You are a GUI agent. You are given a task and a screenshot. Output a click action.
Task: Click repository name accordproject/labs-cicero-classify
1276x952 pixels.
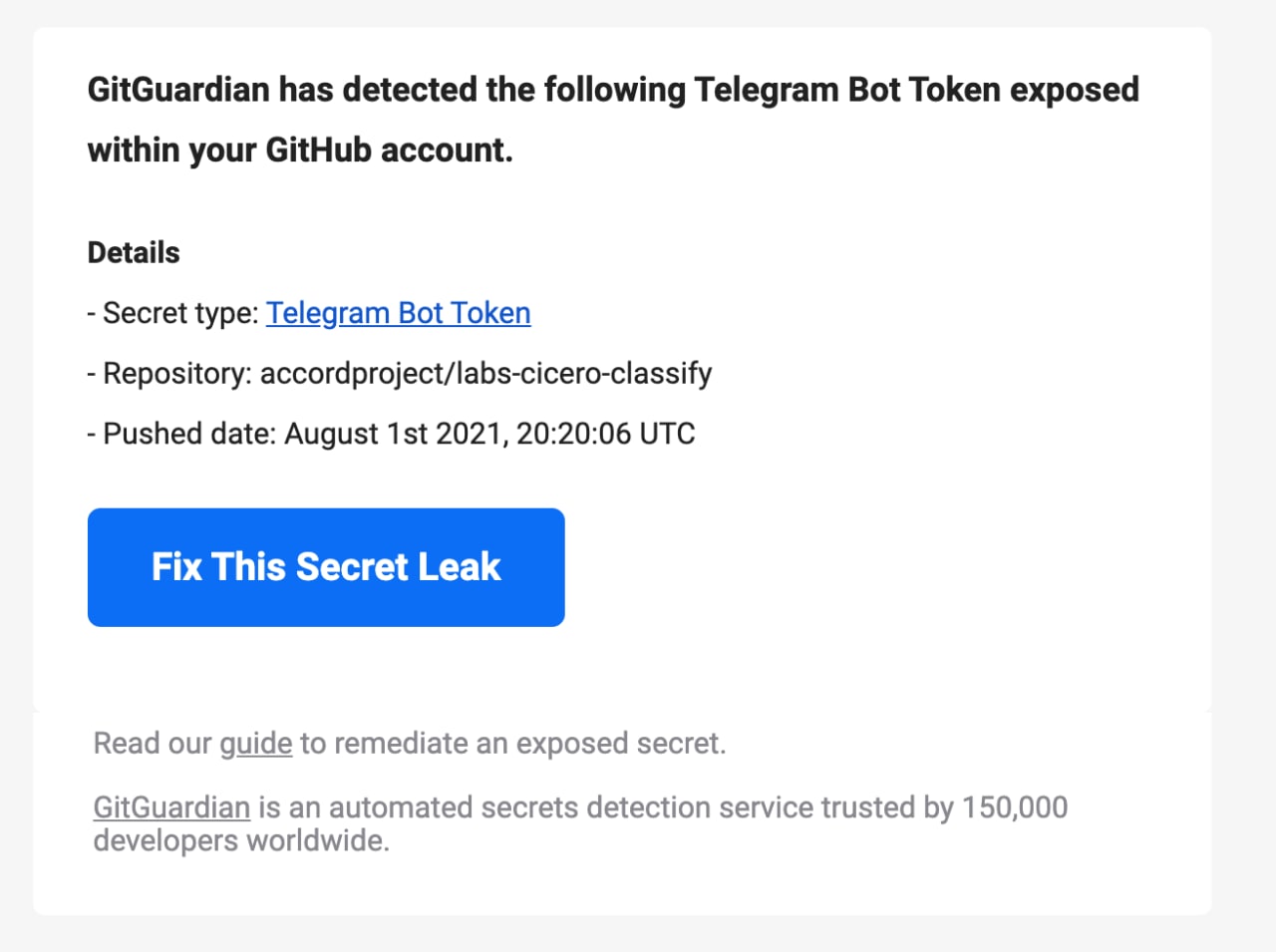pos(485,374)
